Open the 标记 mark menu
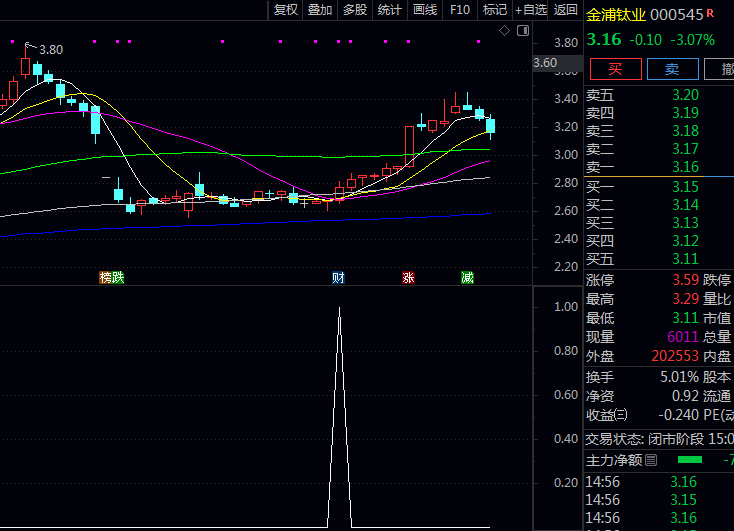The height and width of the screenshot is (531, 734). [x=495, y=10]
